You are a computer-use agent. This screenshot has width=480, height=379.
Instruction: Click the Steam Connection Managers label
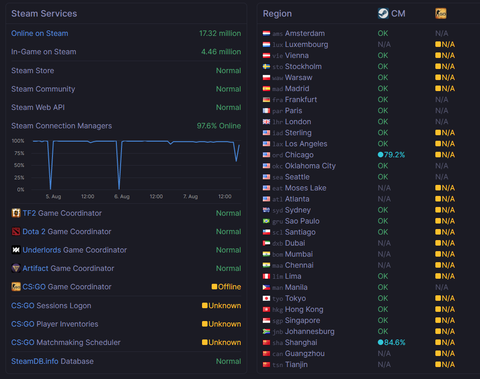click(62, 126)
